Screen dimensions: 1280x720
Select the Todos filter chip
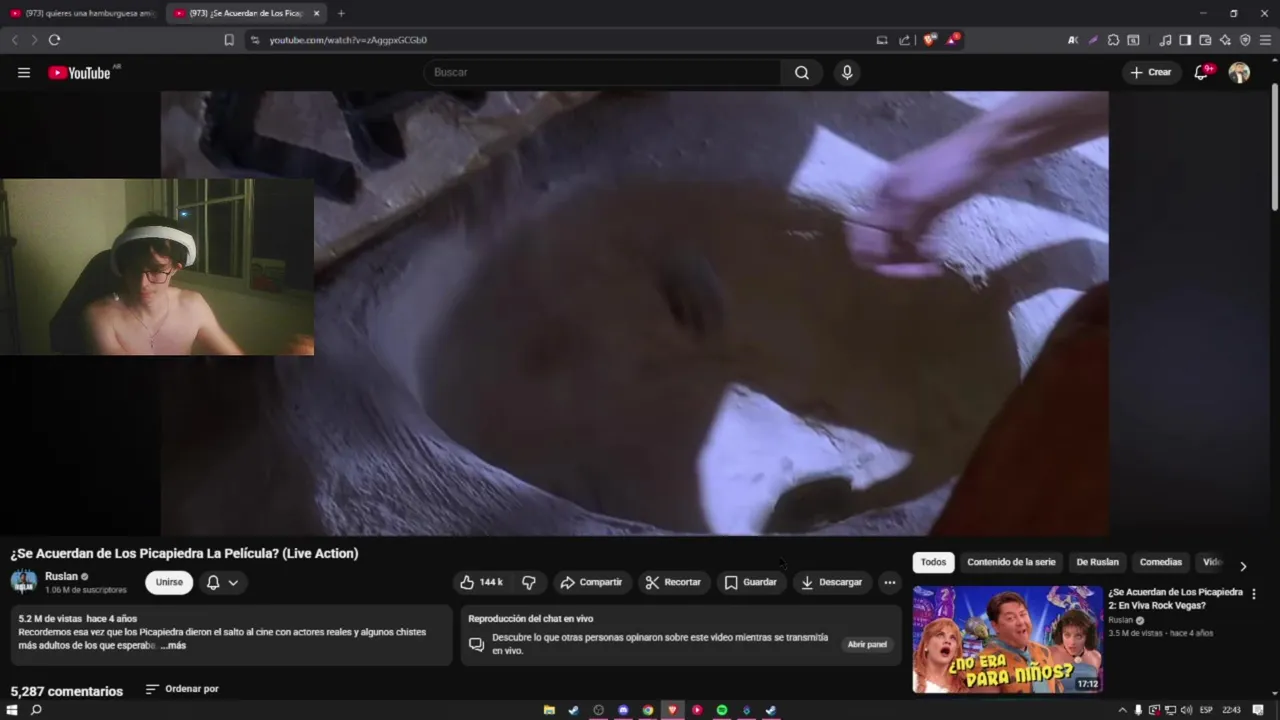click(933, 562)
